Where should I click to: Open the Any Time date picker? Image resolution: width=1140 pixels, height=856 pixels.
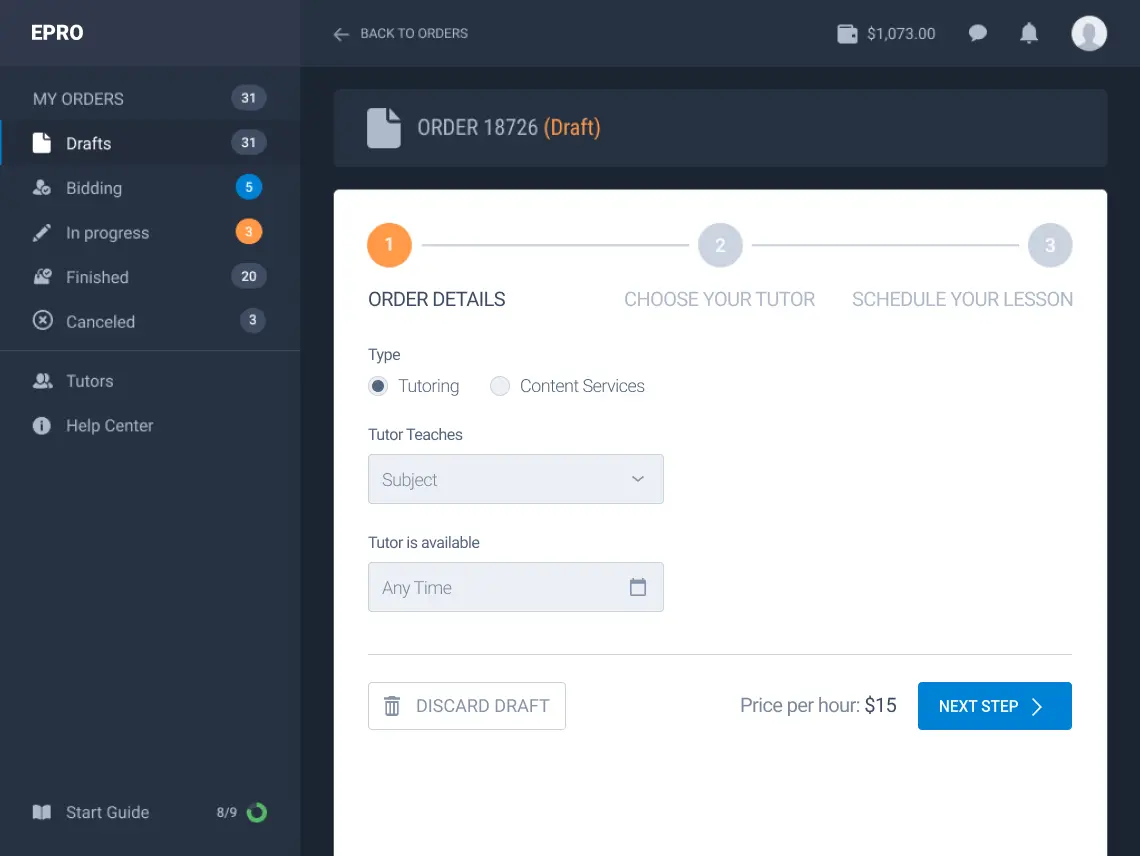click(x=500, y=587)
